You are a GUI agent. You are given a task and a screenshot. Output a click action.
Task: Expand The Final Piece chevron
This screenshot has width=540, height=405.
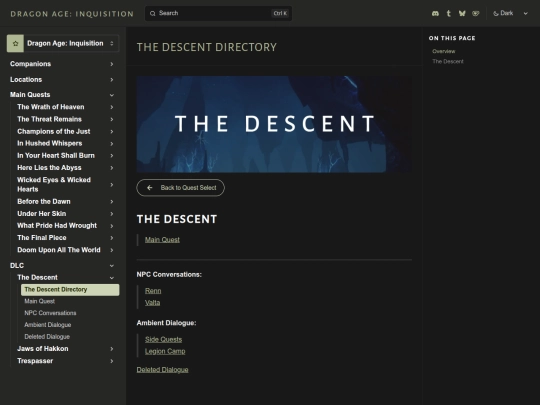112,238
